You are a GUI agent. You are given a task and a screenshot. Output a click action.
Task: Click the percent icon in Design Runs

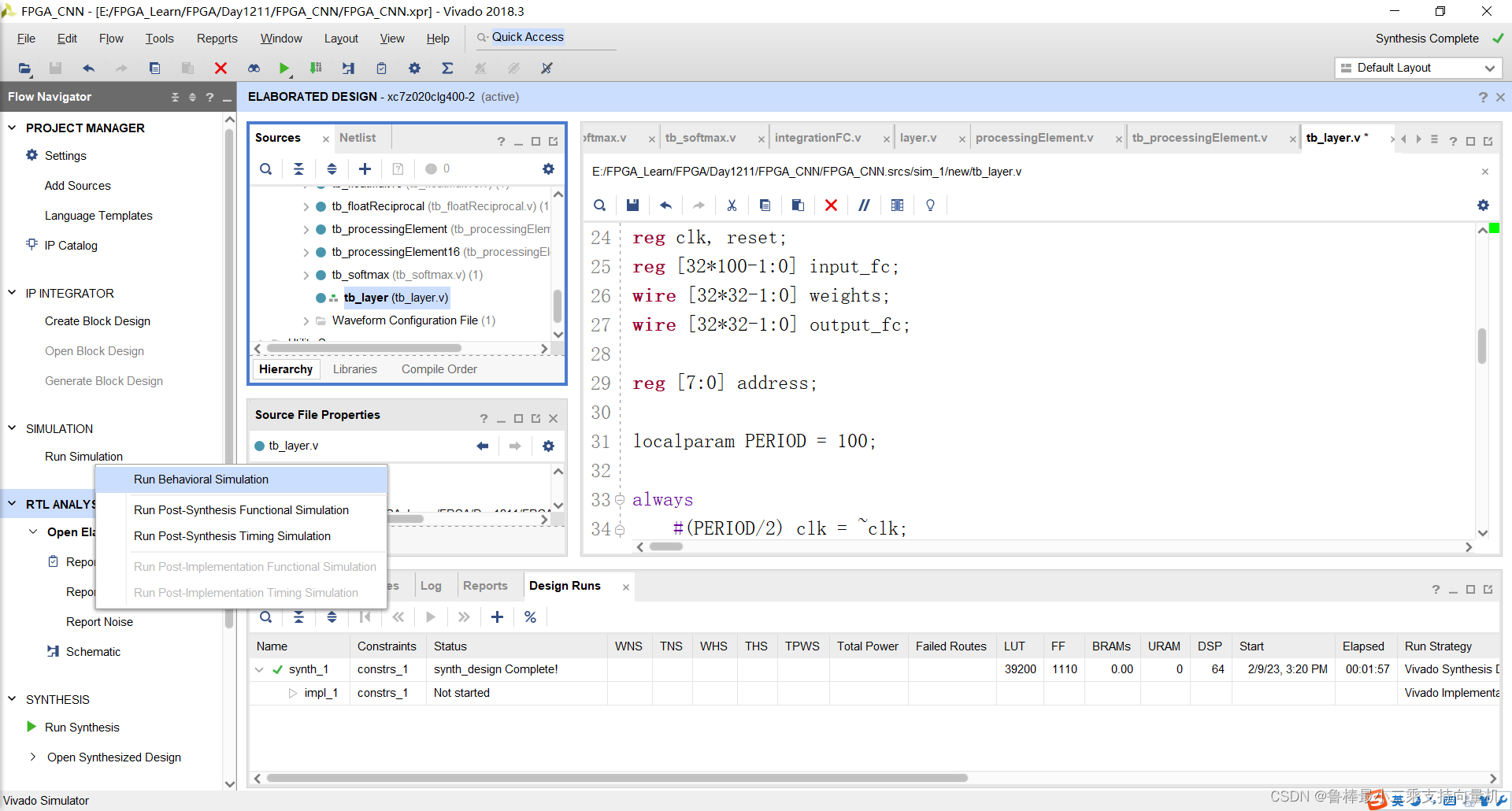point(530,617)
